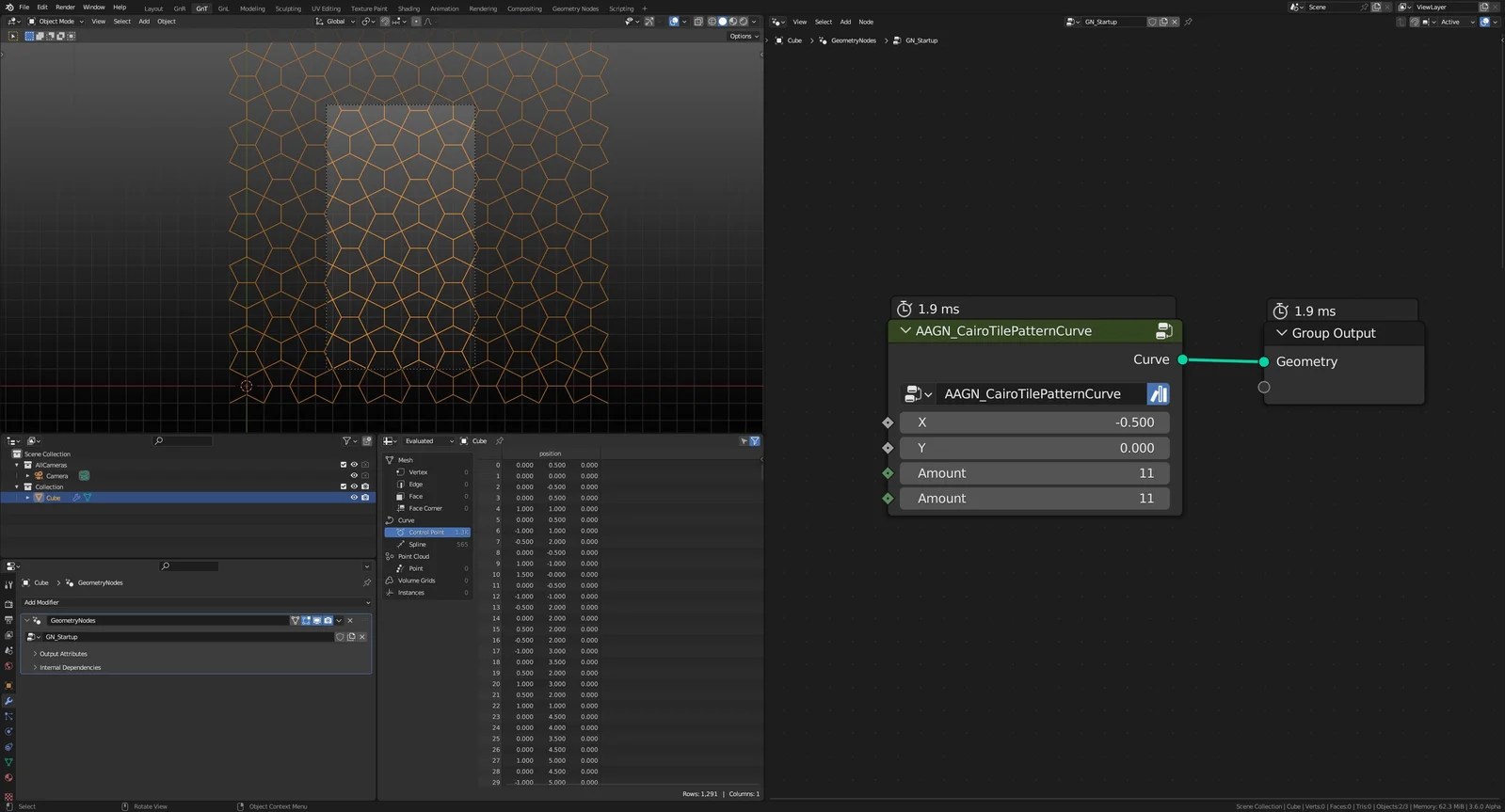Click the Options button in viewport
This screenshot has height=812, width=1505.
pos(743,37)
